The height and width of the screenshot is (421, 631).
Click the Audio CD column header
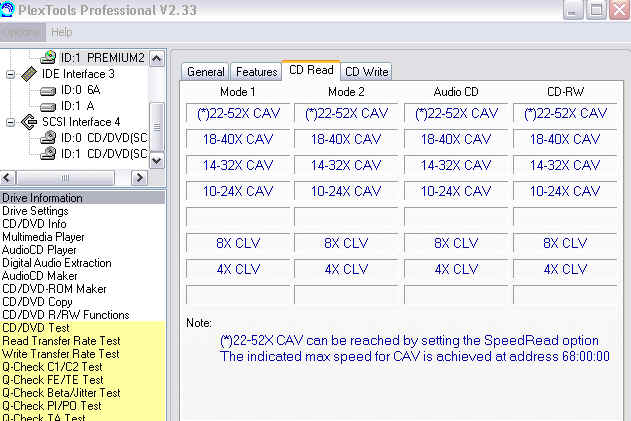[x=456, y=92]
